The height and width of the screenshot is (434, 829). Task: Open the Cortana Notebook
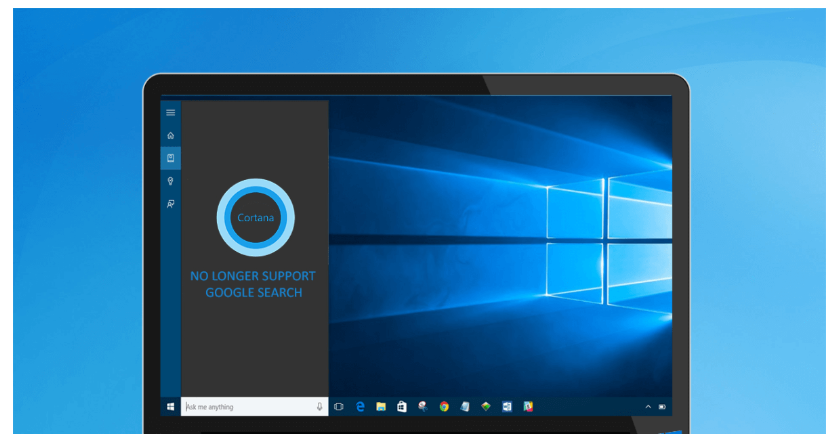170,158
